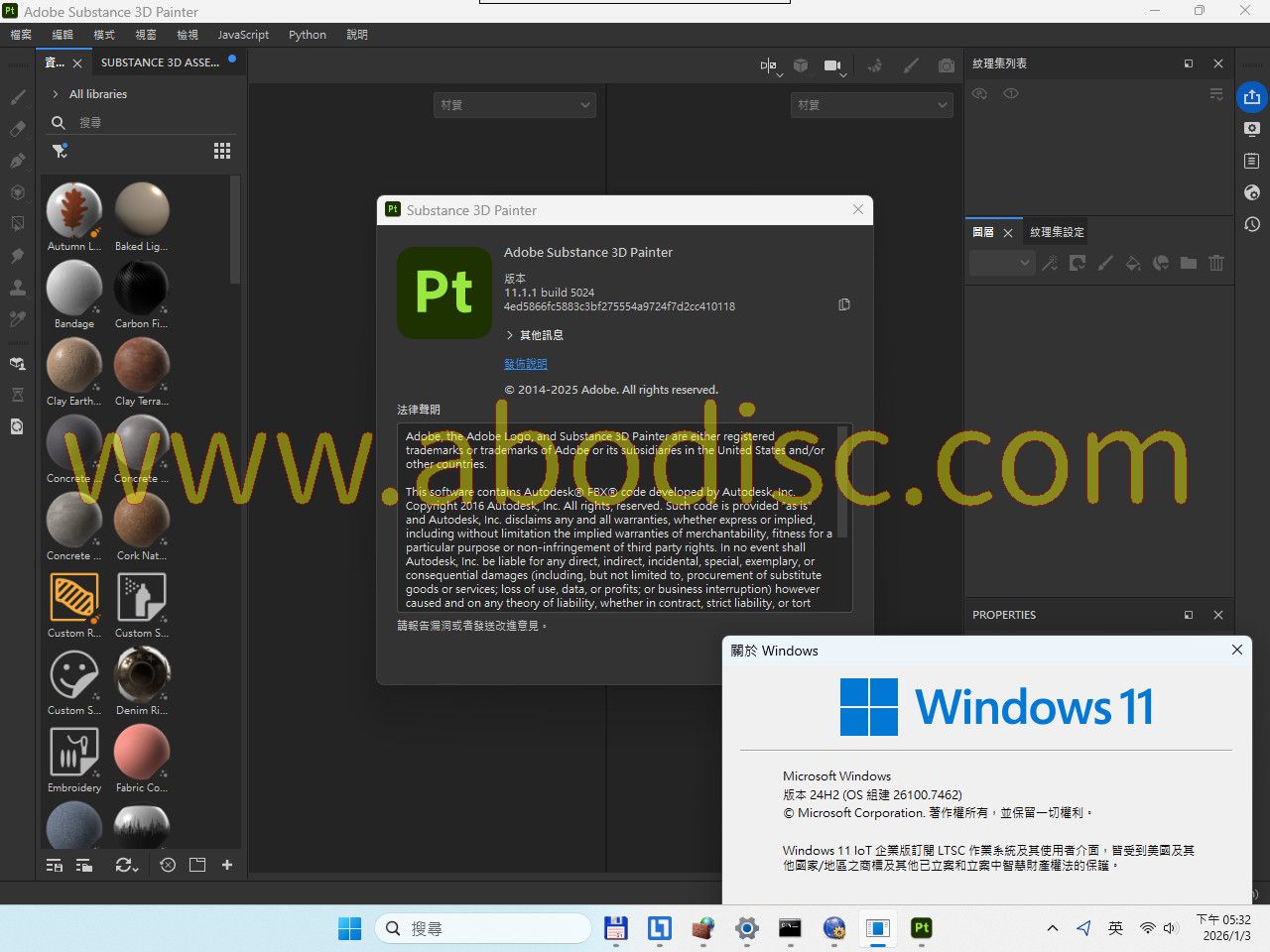Viewport: 1270px width, 952px height.
Task: Open the Python menu
Action: (x=307, y=35)
